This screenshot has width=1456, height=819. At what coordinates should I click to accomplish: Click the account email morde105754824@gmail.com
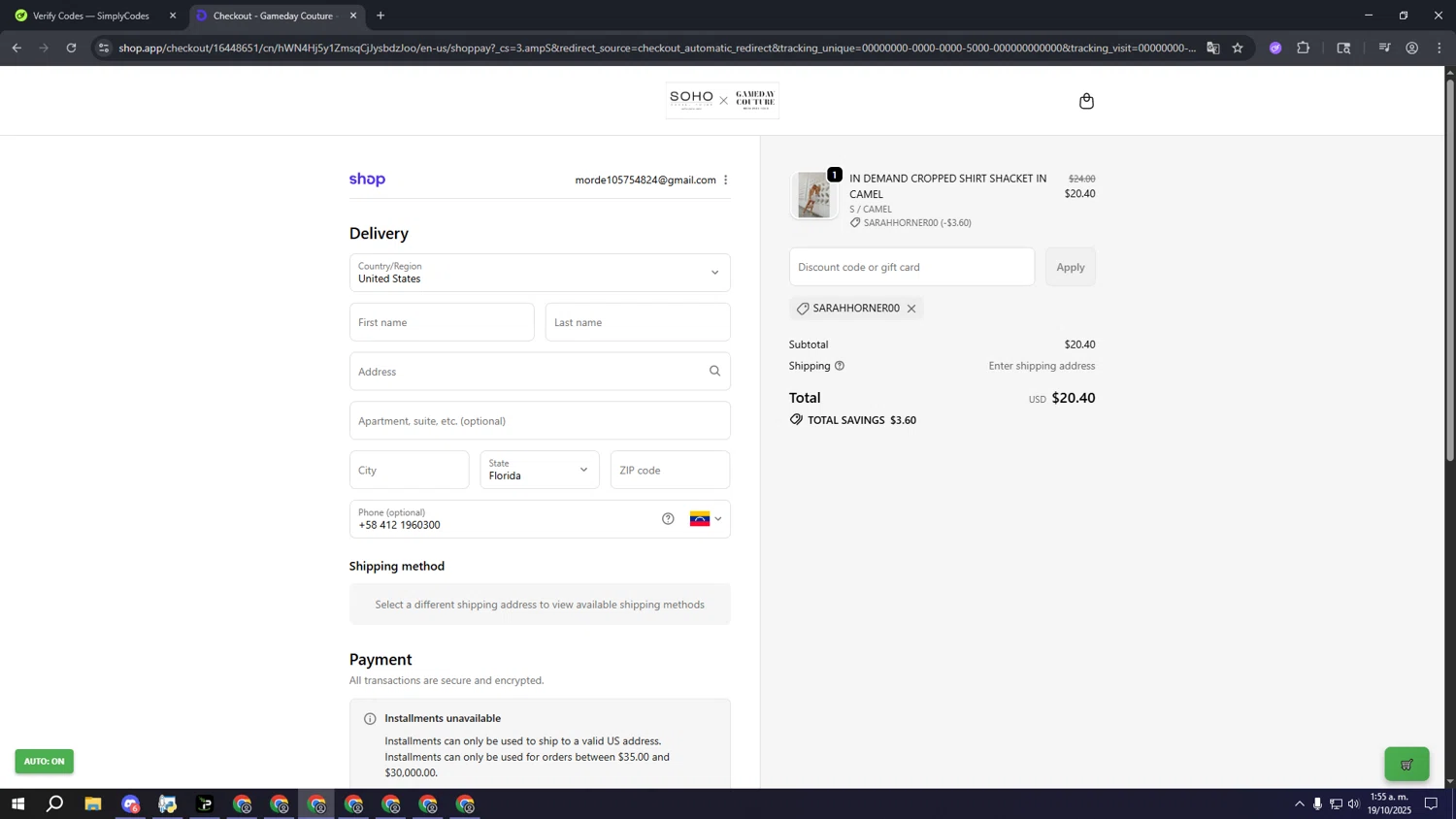645,180
